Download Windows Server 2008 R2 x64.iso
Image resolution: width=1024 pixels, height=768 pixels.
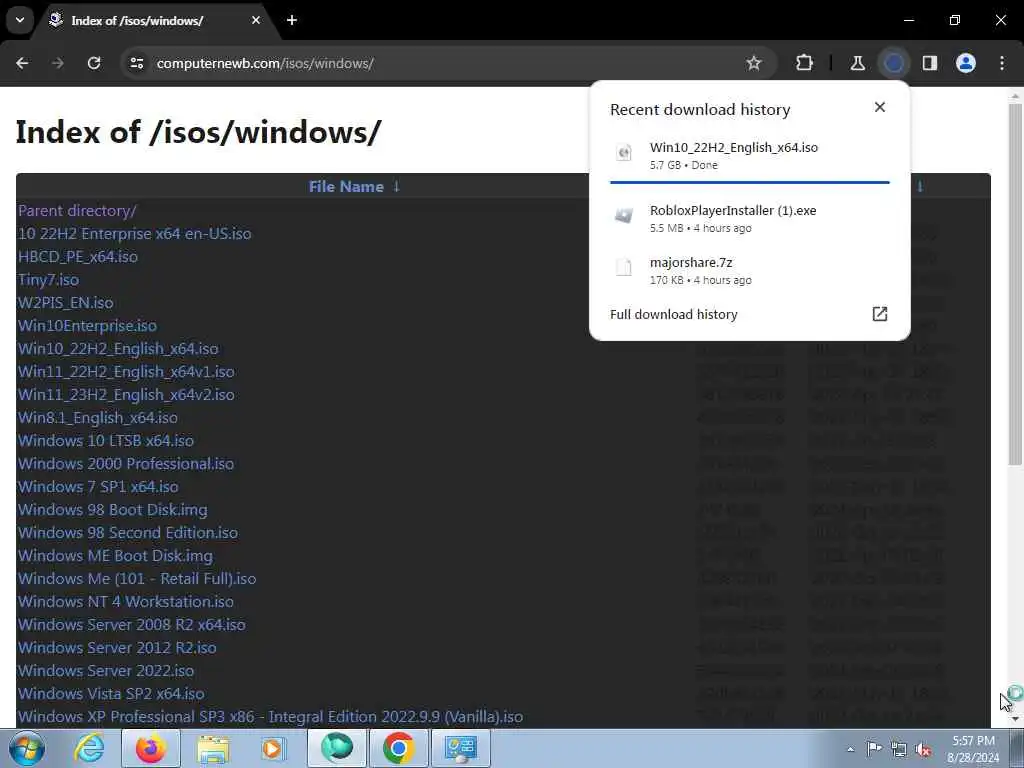132,624
